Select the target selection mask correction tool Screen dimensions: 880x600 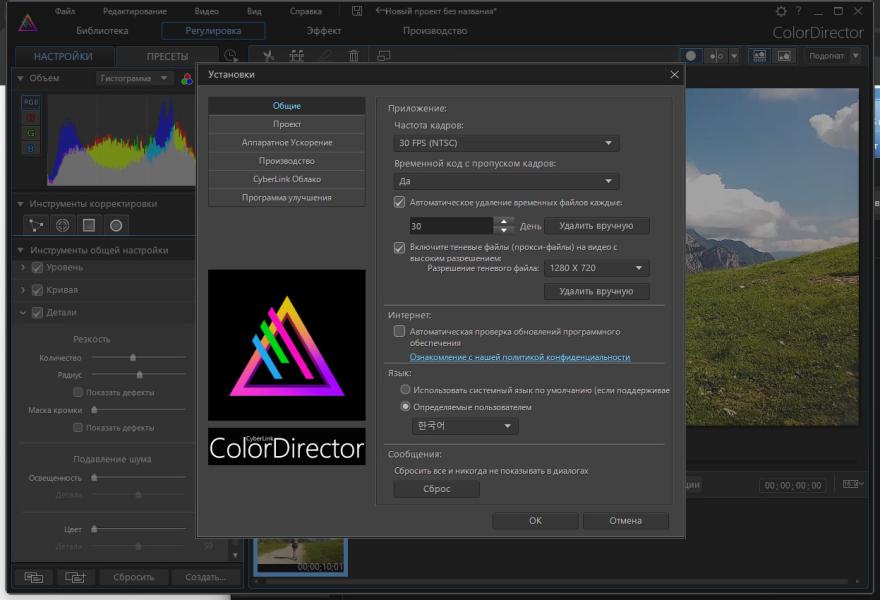pos(62,225)
